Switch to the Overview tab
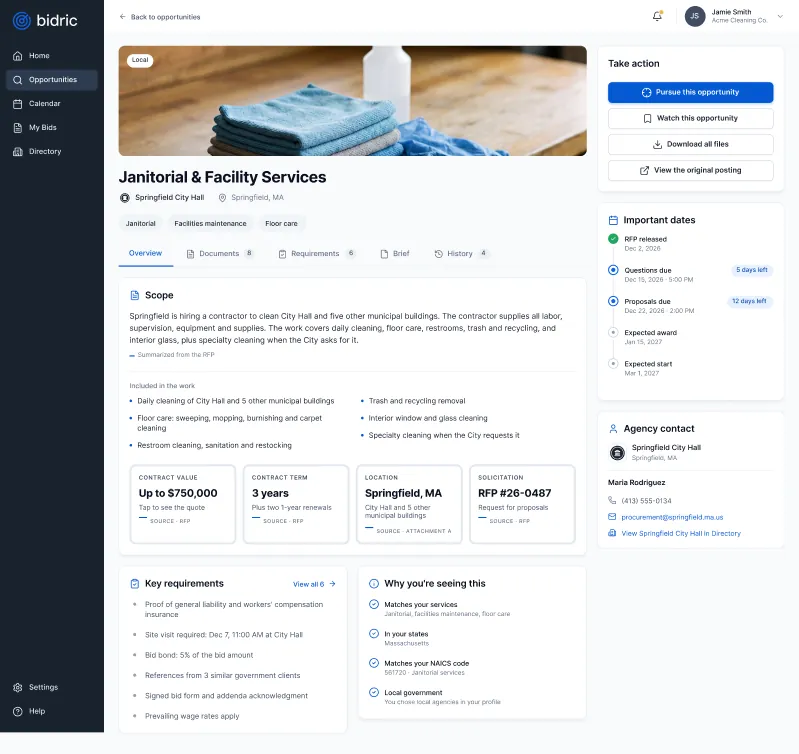The height and width of the screenshot is (754, 799). (145, 253)
